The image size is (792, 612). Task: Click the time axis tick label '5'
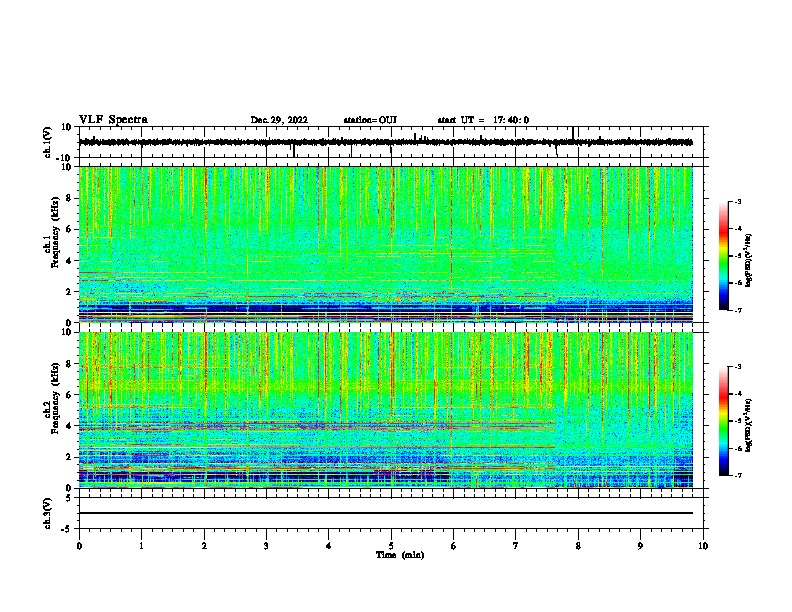[391, 545]
